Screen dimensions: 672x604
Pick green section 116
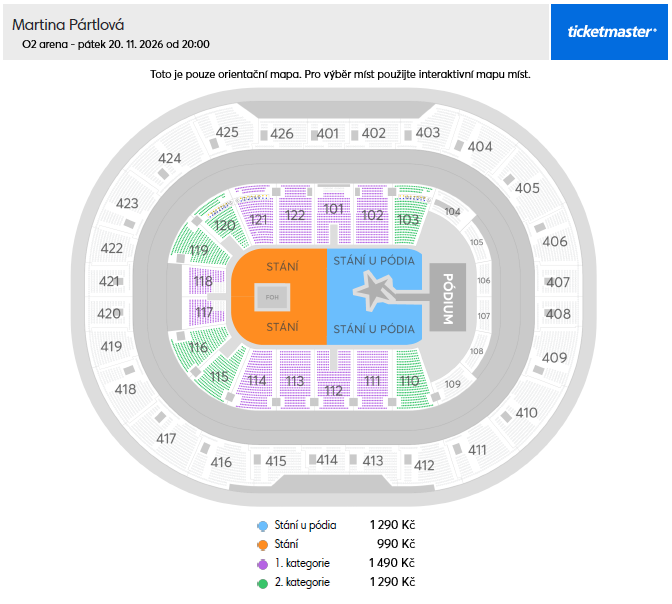pos(198,348)
